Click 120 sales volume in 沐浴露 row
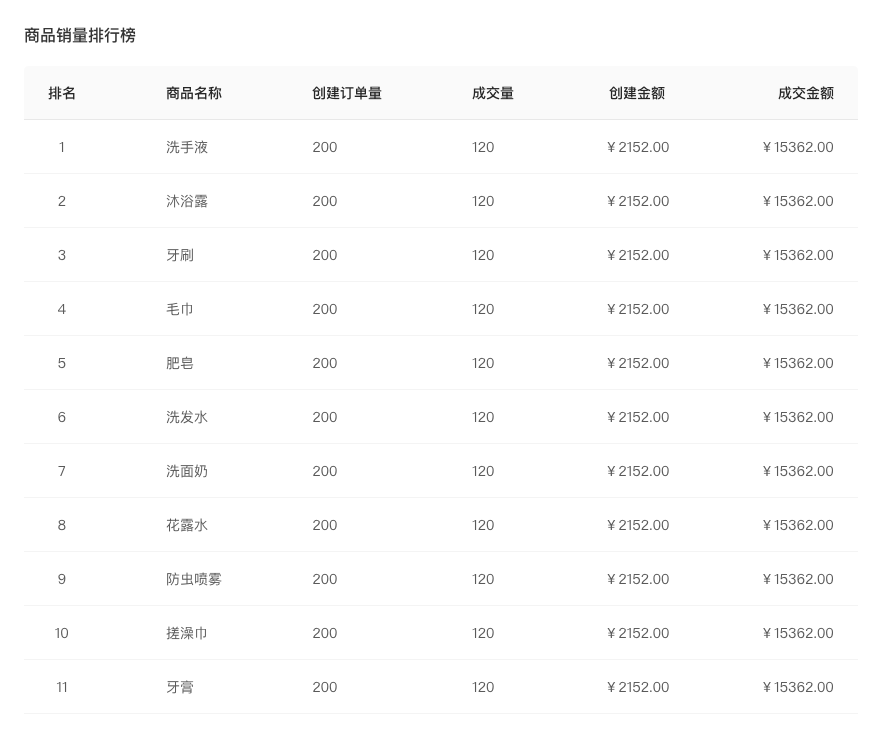Screen dimensions: 882x747 (x=483, y=201)
